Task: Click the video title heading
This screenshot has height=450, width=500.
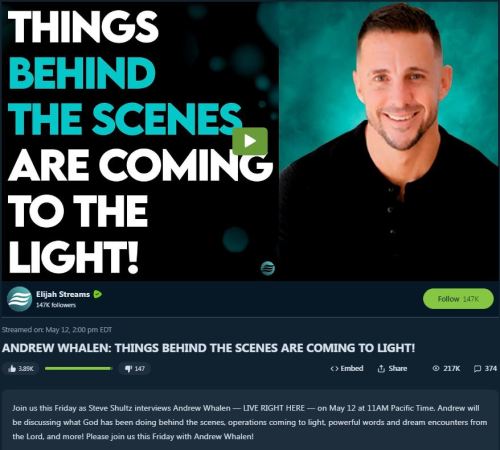Action: (x=208, y=348)
